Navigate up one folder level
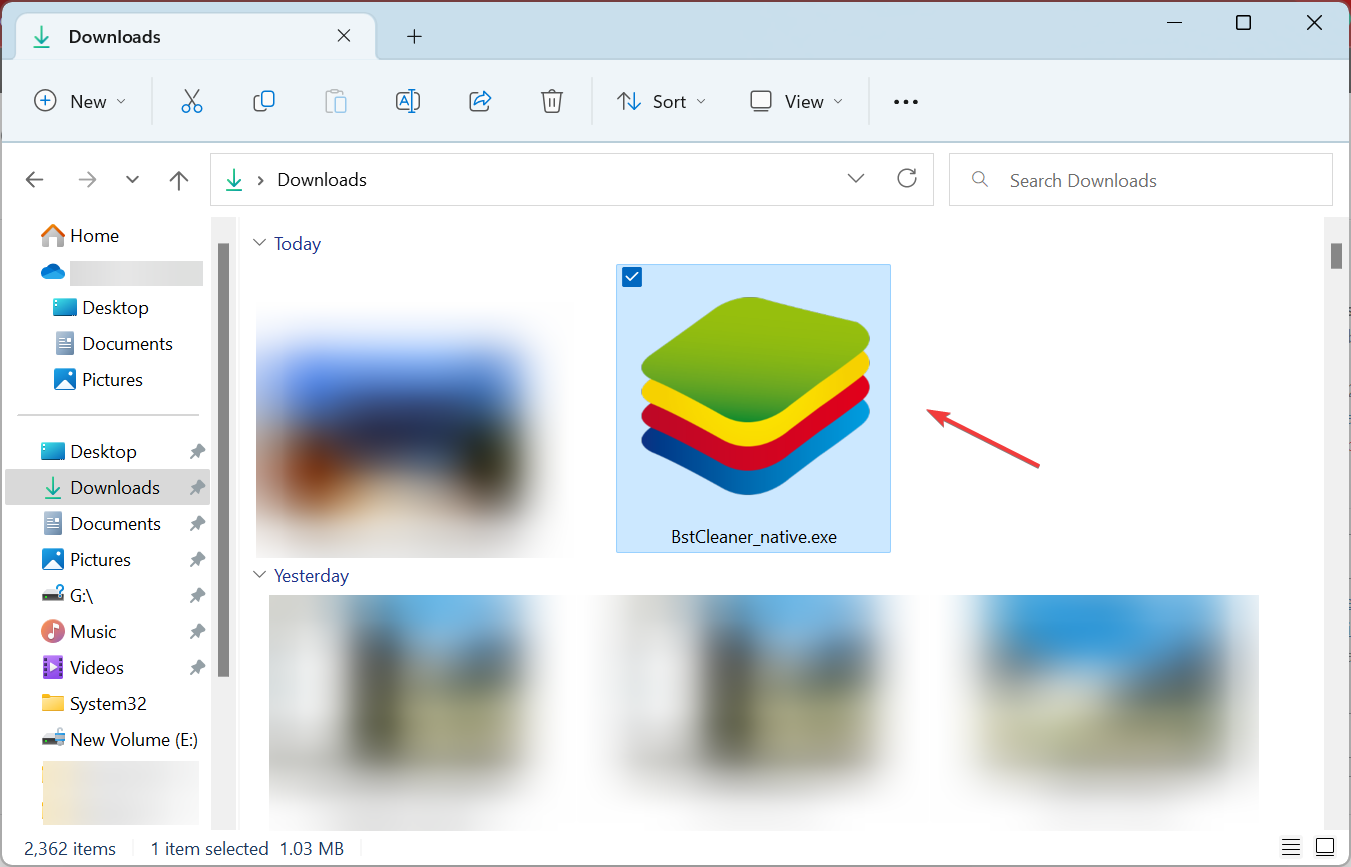Viewport: 1351px width, 867px height. tap(178, 180)
